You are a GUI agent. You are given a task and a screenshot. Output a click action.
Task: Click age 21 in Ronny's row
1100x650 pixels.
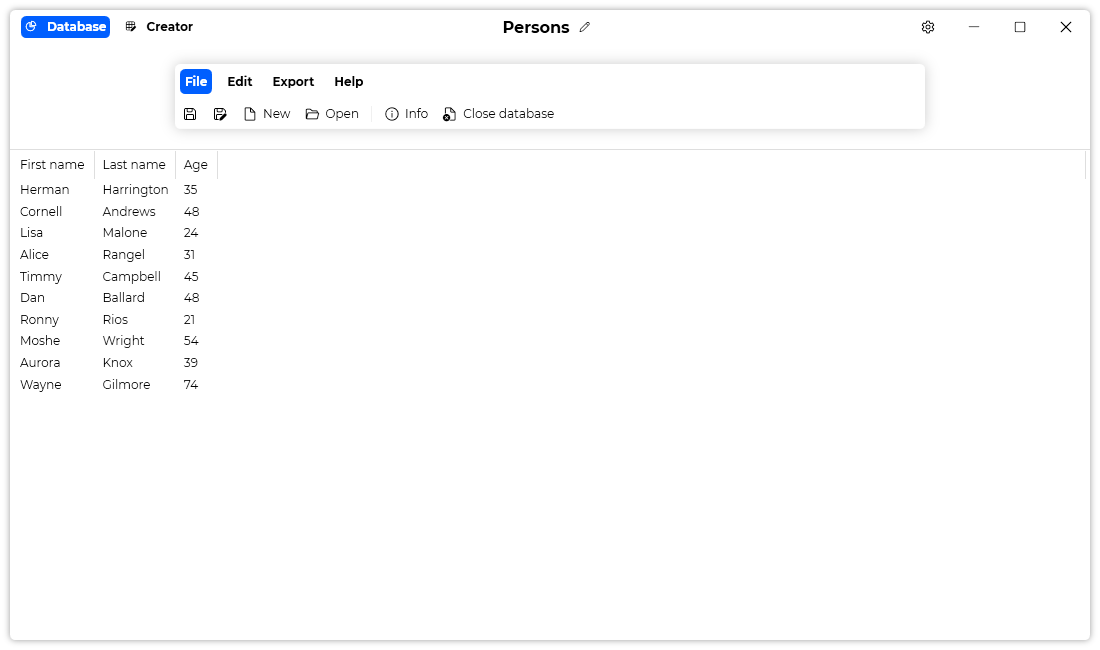click(x=189, y=320)
